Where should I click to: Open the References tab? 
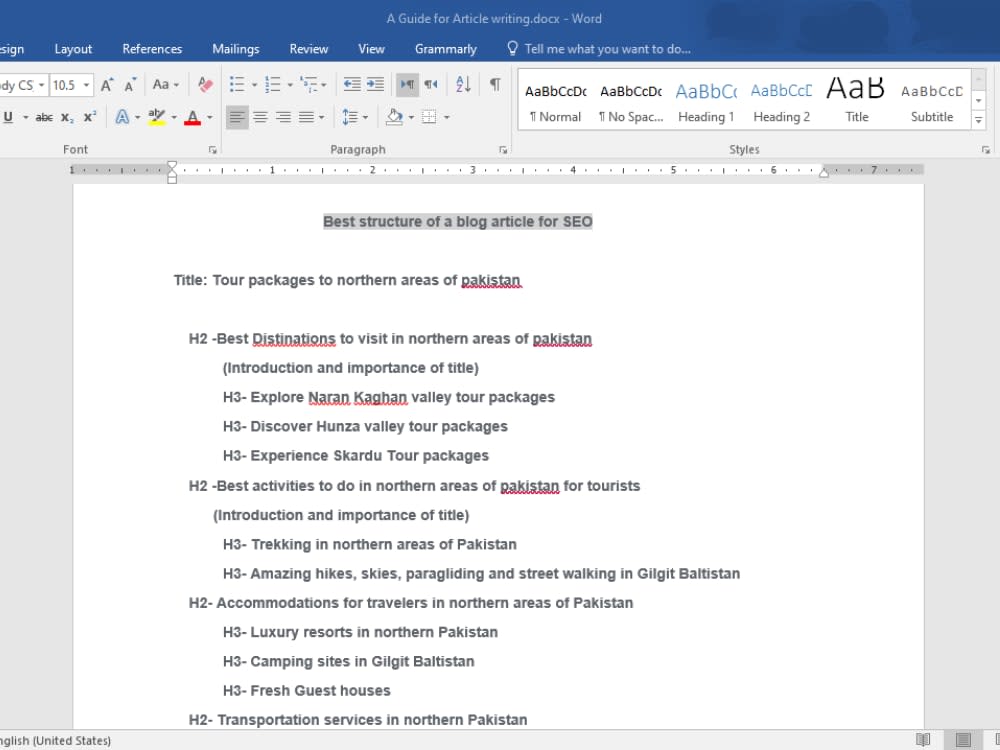point(152,49)
